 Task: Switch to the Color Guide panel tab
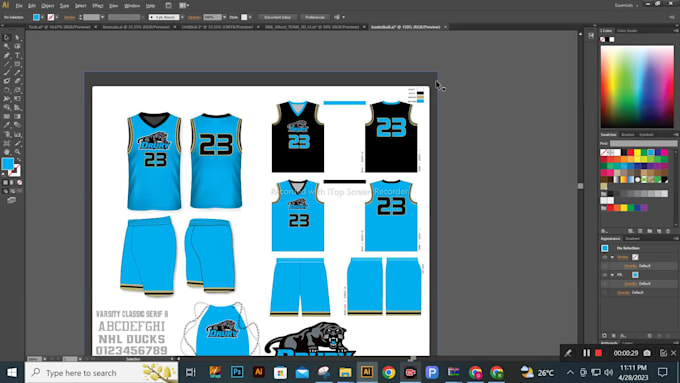[627, 31]
